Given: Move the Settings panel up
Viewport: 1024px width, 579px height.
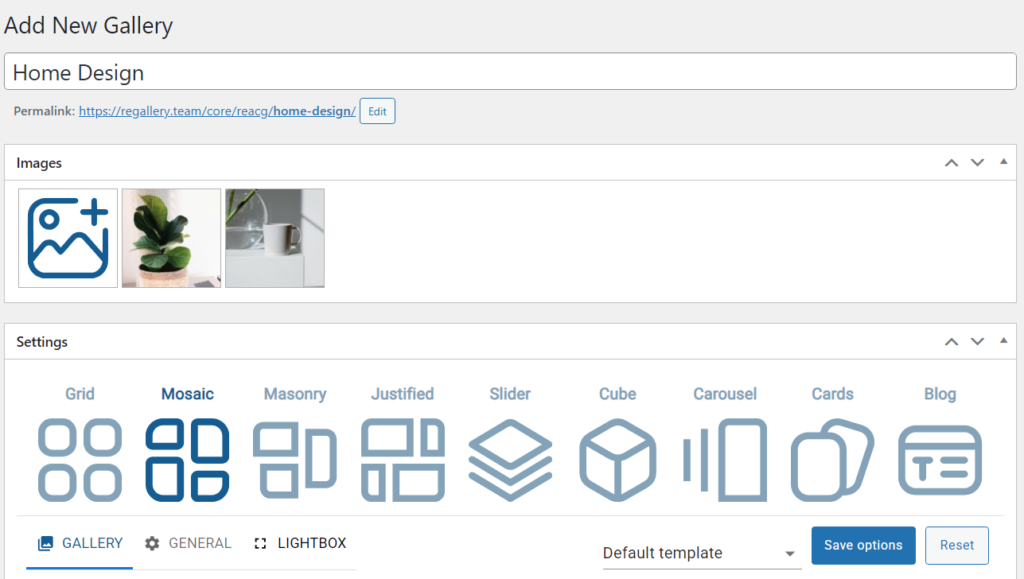Looking at the screenshot, I should point(951,342).
